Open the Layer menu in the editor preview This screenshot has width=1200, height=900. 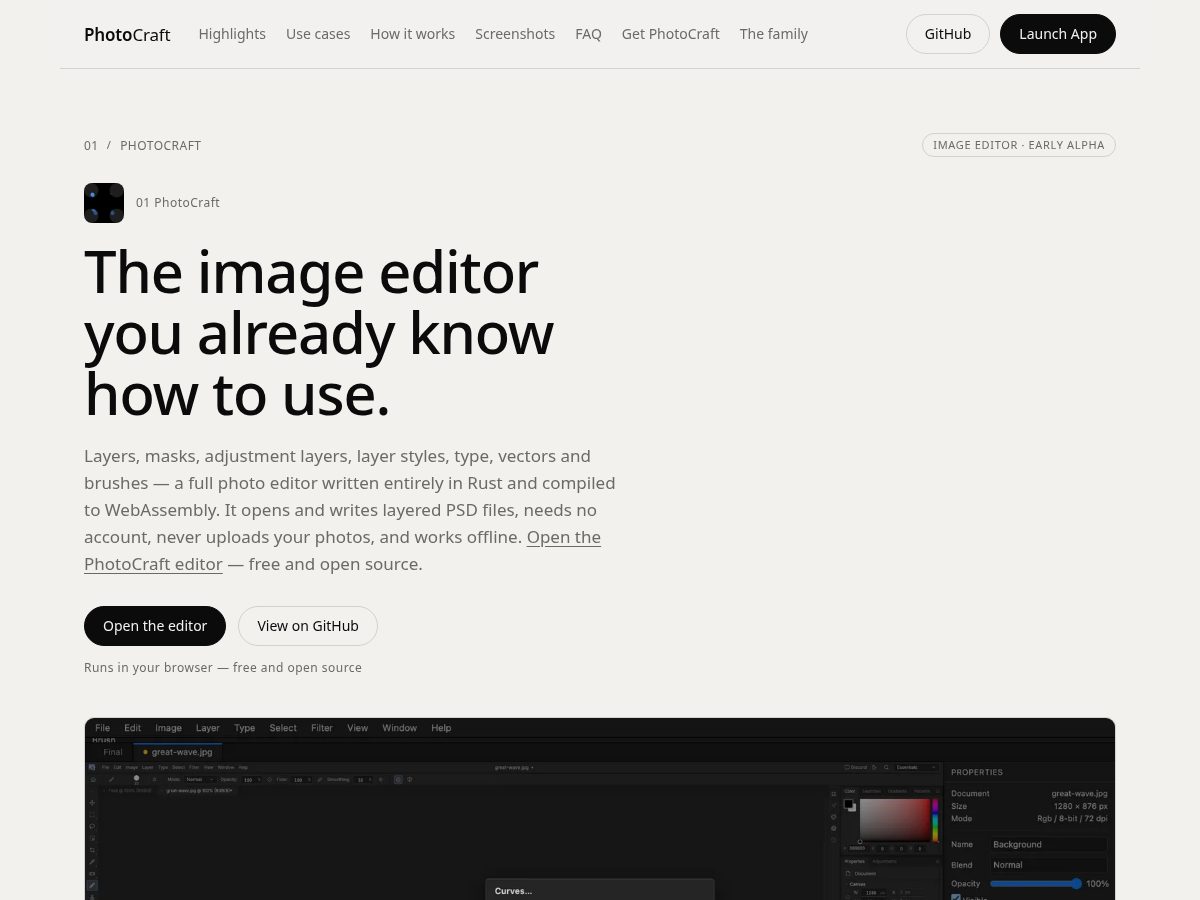[207, 728]
